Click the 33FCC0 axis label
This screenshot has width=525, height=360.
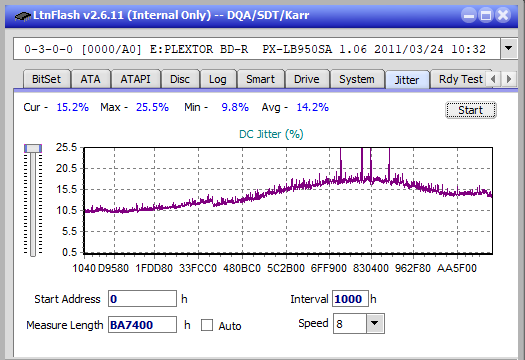pos(198,268)
